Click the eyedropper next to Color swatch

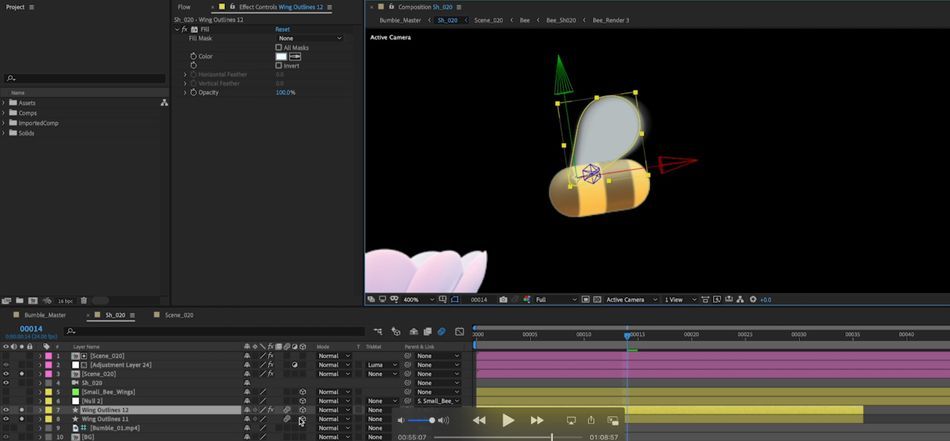pyautogui.click(x=295, y=56)
